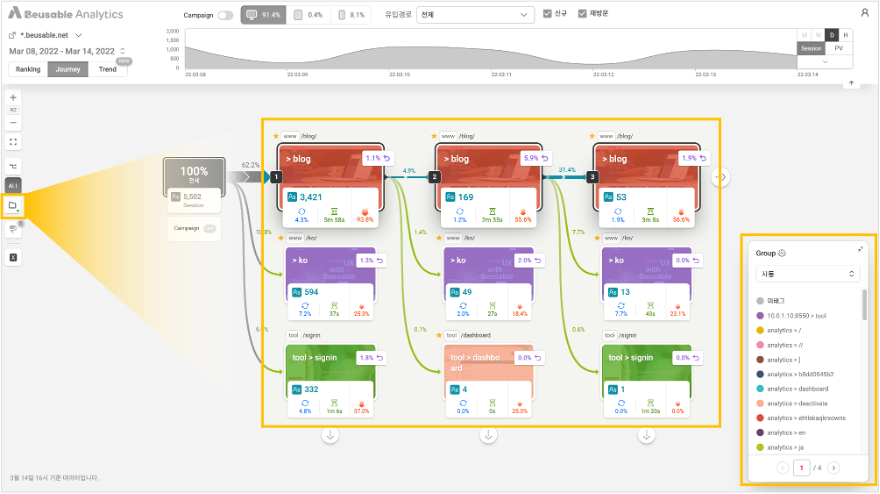
Task: Open the user profile icon
Action: click(864, 13)
